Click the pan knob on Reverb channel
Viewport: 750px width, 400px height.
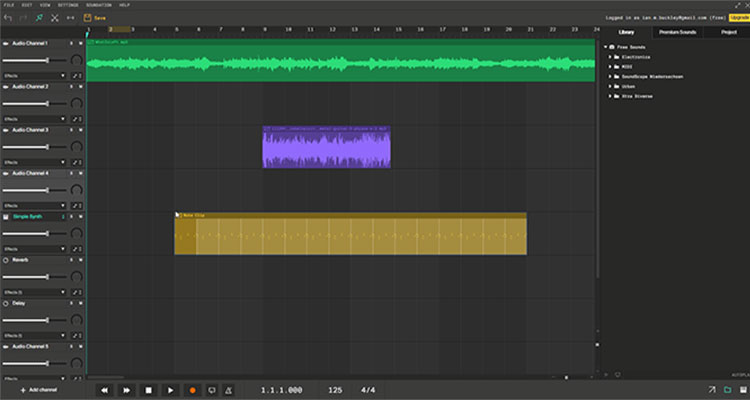click(76, 277)
